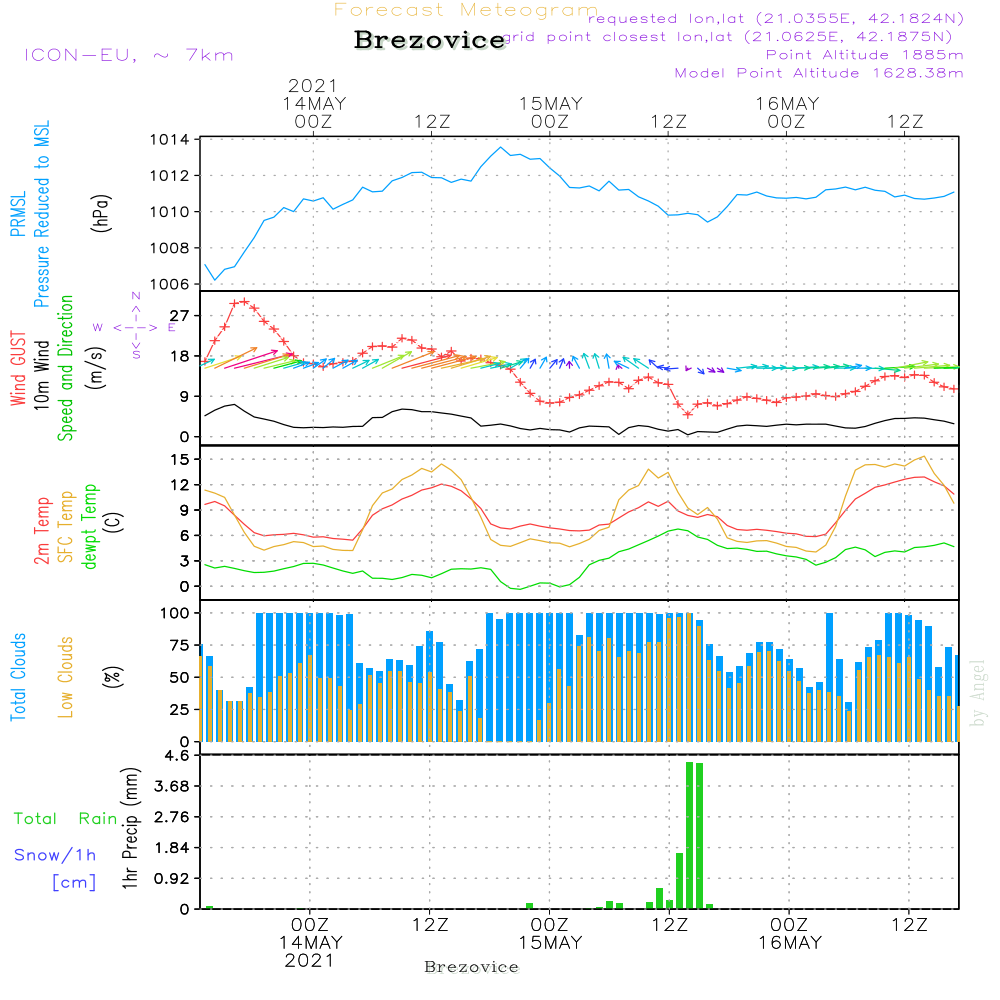Click the 2m Temp label
Image resolution: width=1000 pixels, height=1000 pixels.
coord(41,531)
